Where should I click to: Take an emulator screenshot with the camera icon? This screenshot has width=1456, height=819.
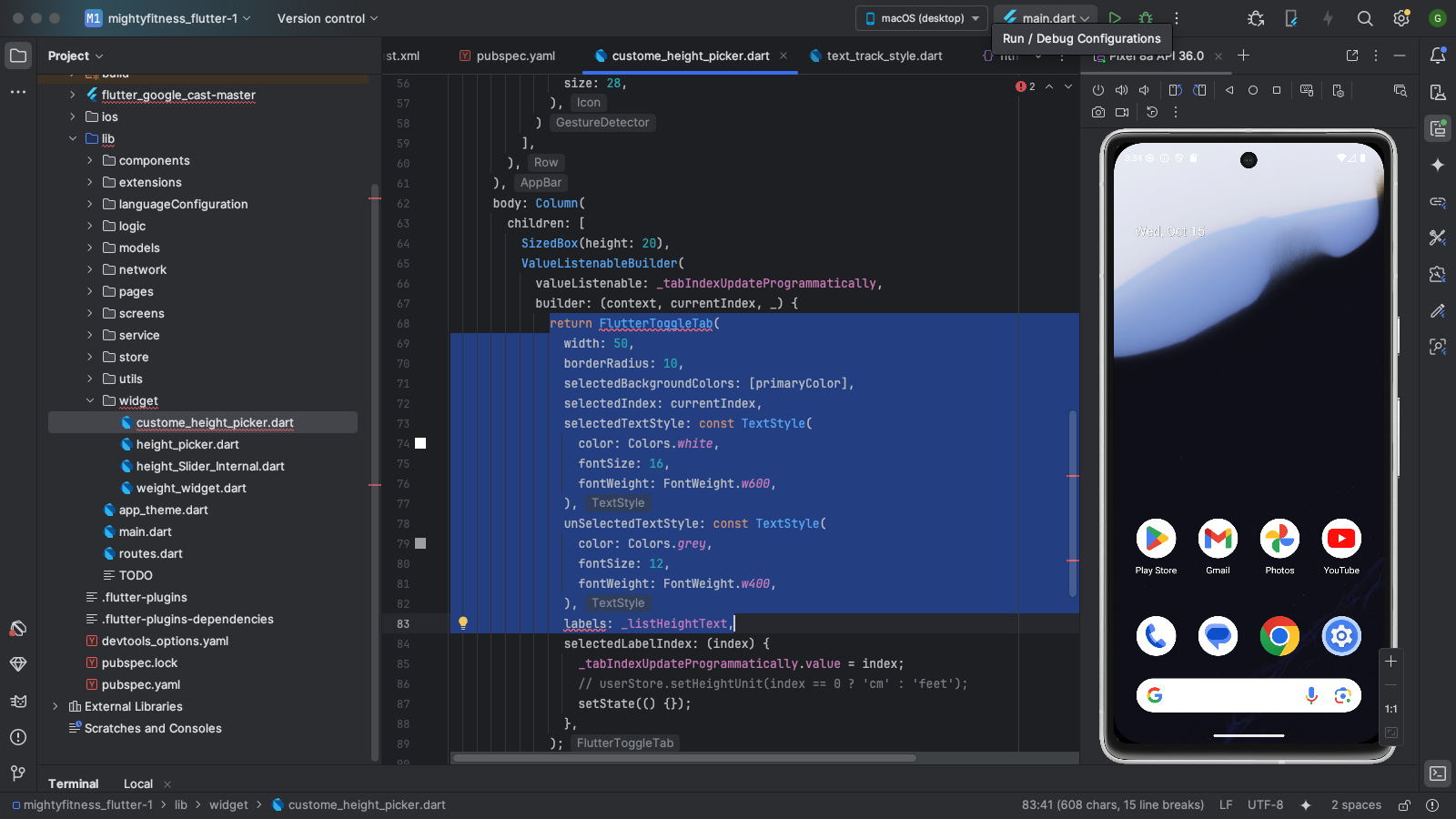(1098, 112)
